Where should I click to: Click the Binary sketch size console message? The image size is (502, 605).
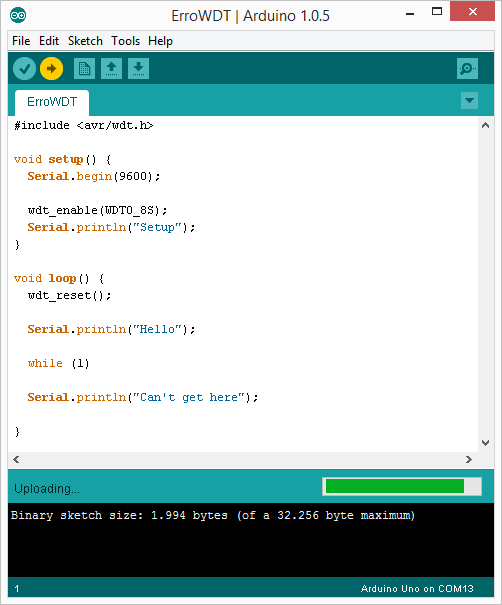[x=213, y=515]
